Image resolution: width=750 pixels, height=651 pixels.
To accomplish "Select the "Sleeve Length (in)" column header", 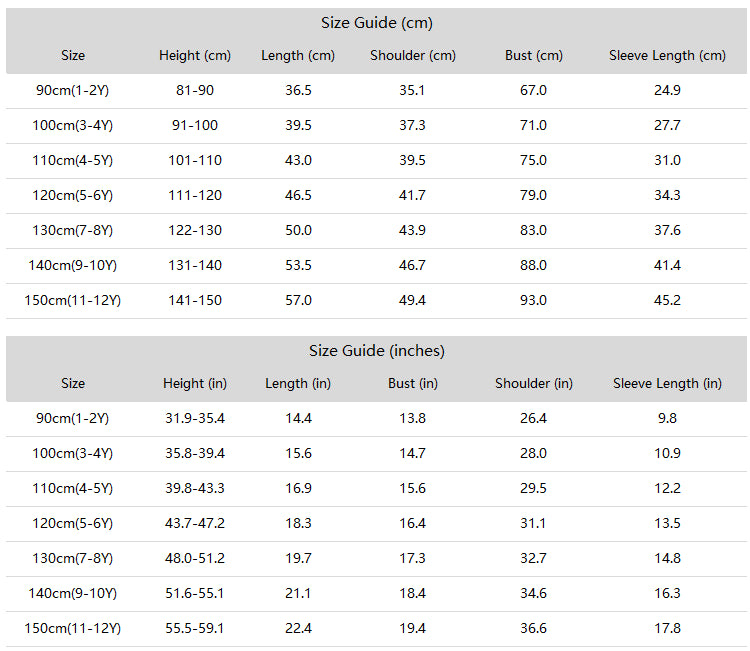I will tap(667, 384).
